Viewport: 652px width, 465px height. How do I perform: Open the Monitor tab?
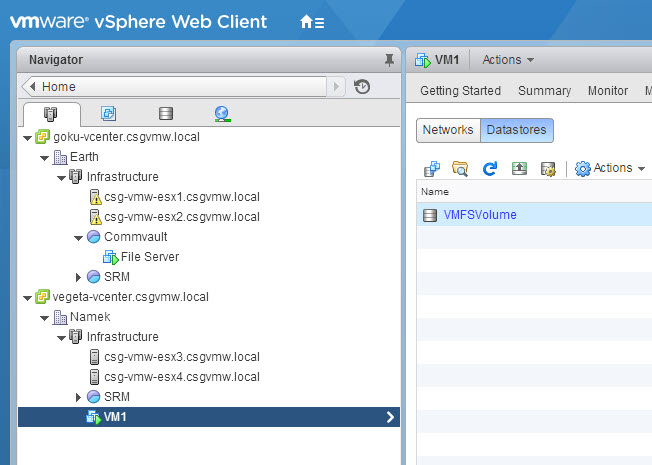click(x=608, y=91)
